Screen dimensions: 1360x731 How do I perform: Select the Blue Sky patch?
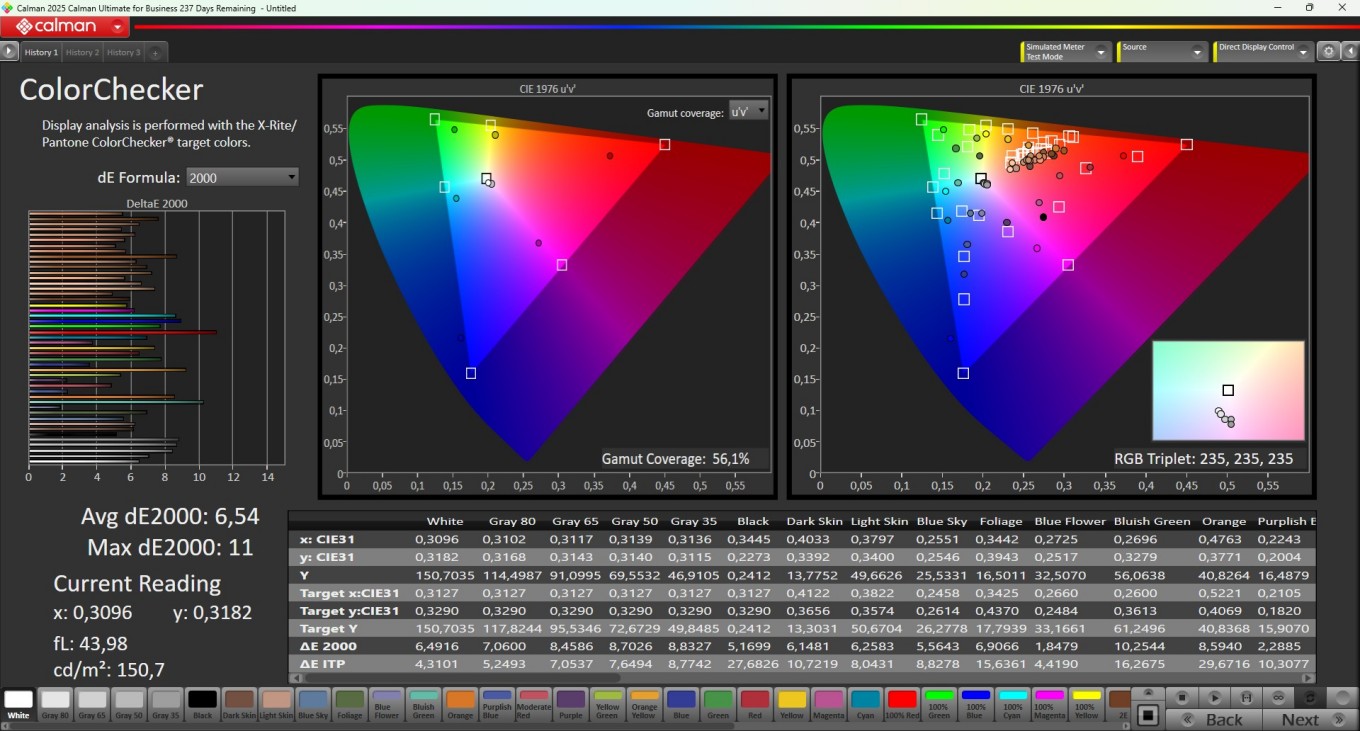pyautogui.click(x=313, y=704)
